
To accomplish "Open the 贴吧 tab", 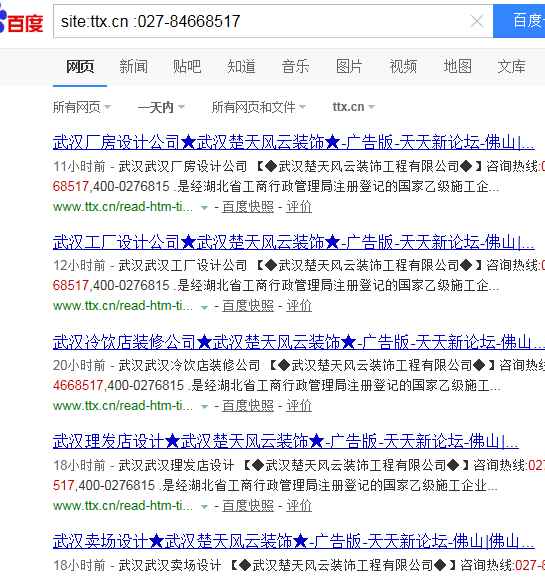I will pos(187,67).
